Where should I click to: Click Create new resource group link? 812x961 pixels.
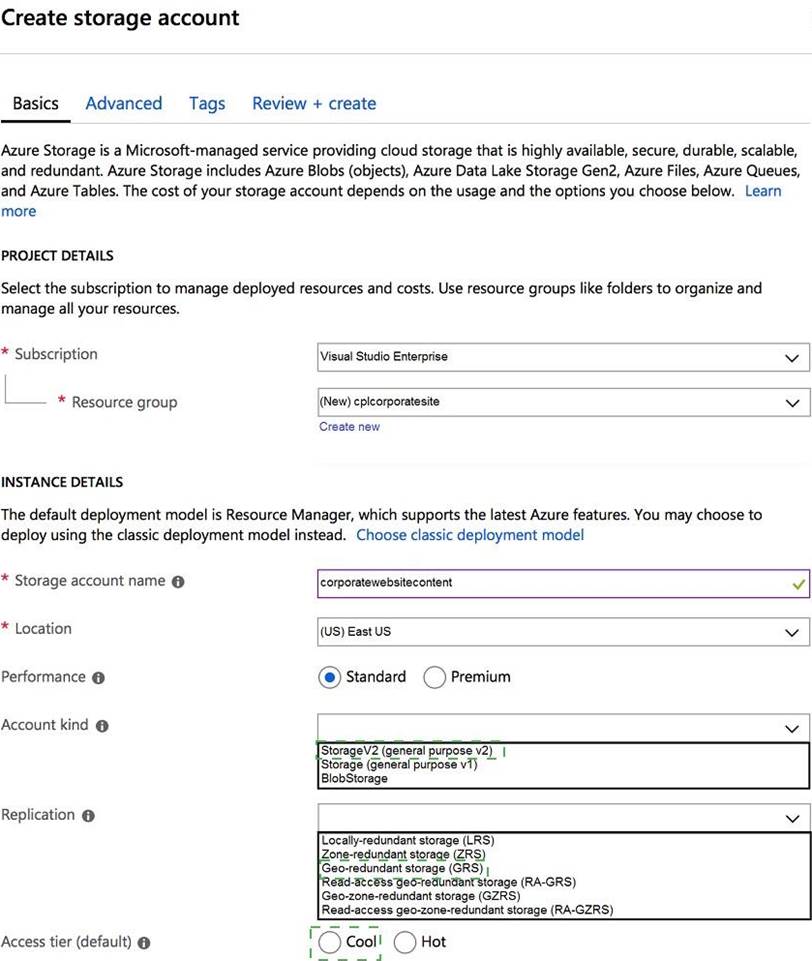point(349,427)
